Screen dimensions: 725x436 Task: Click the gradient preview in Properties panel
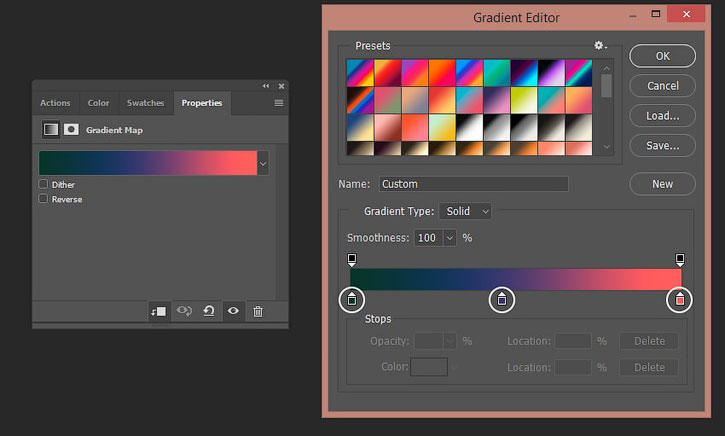[x=148, y=163]
